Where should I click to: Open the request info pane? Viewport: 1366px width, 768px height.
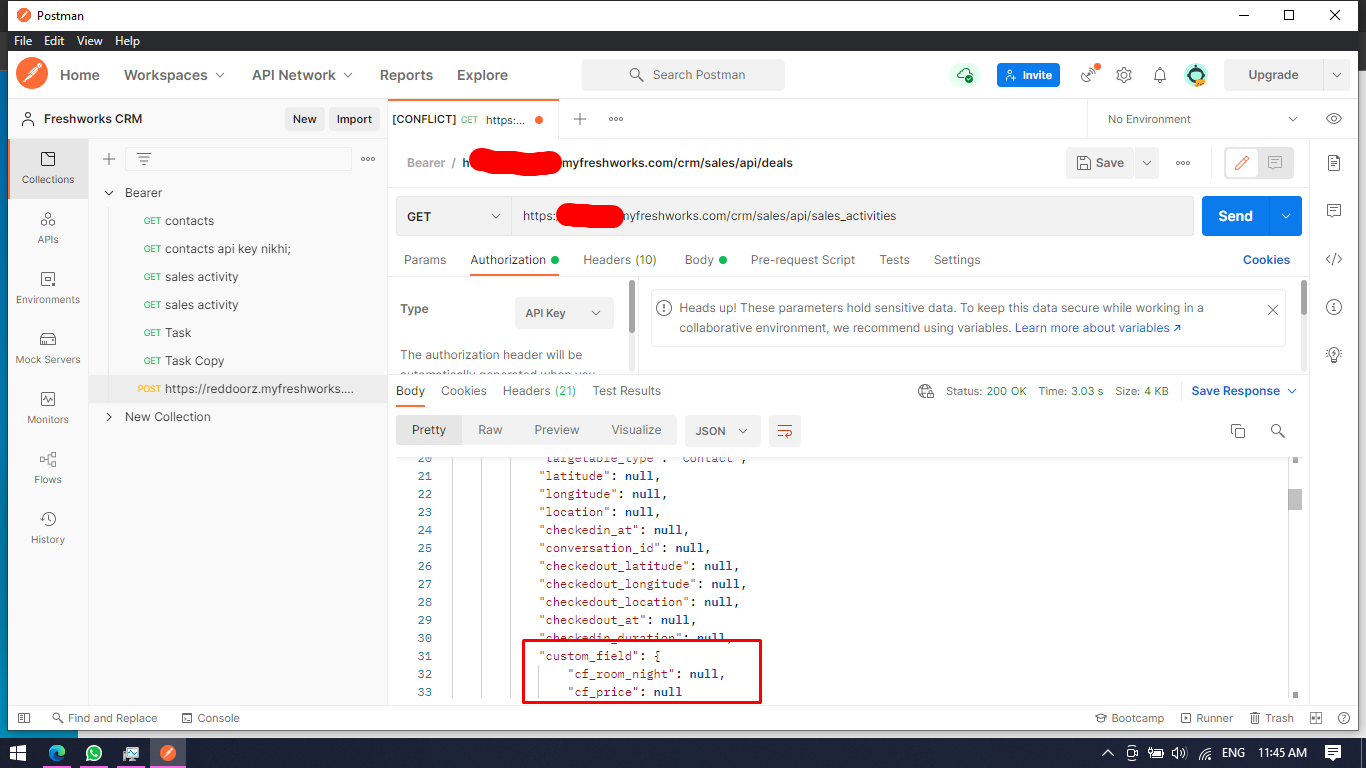(1334, 307)
